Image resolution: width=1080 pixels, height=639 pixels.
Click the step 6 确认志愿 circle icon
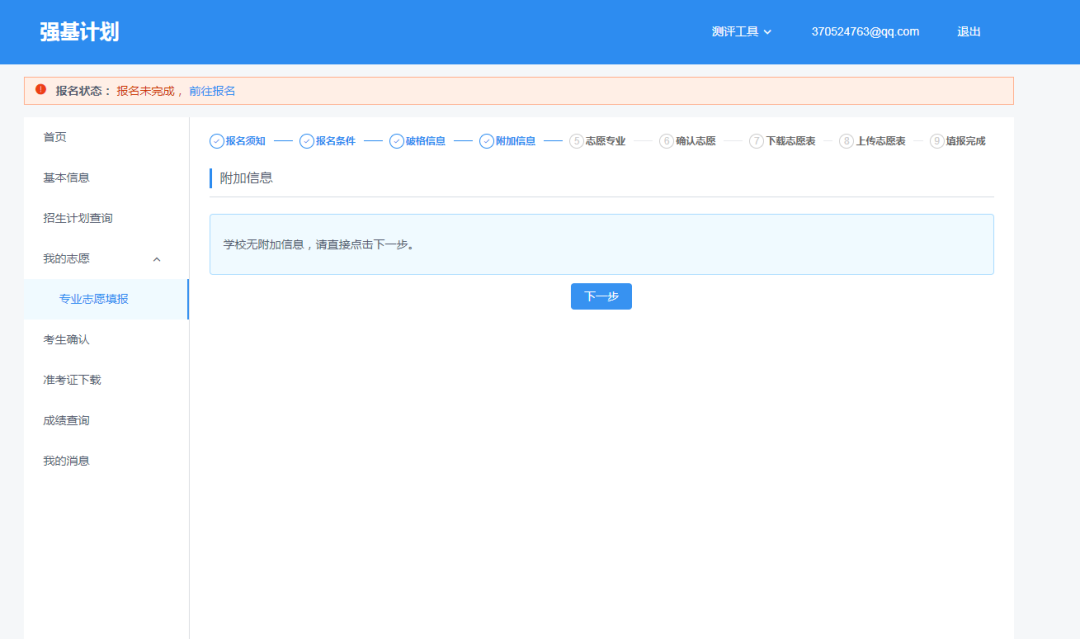pyautogui.click(x=666, y=140)
